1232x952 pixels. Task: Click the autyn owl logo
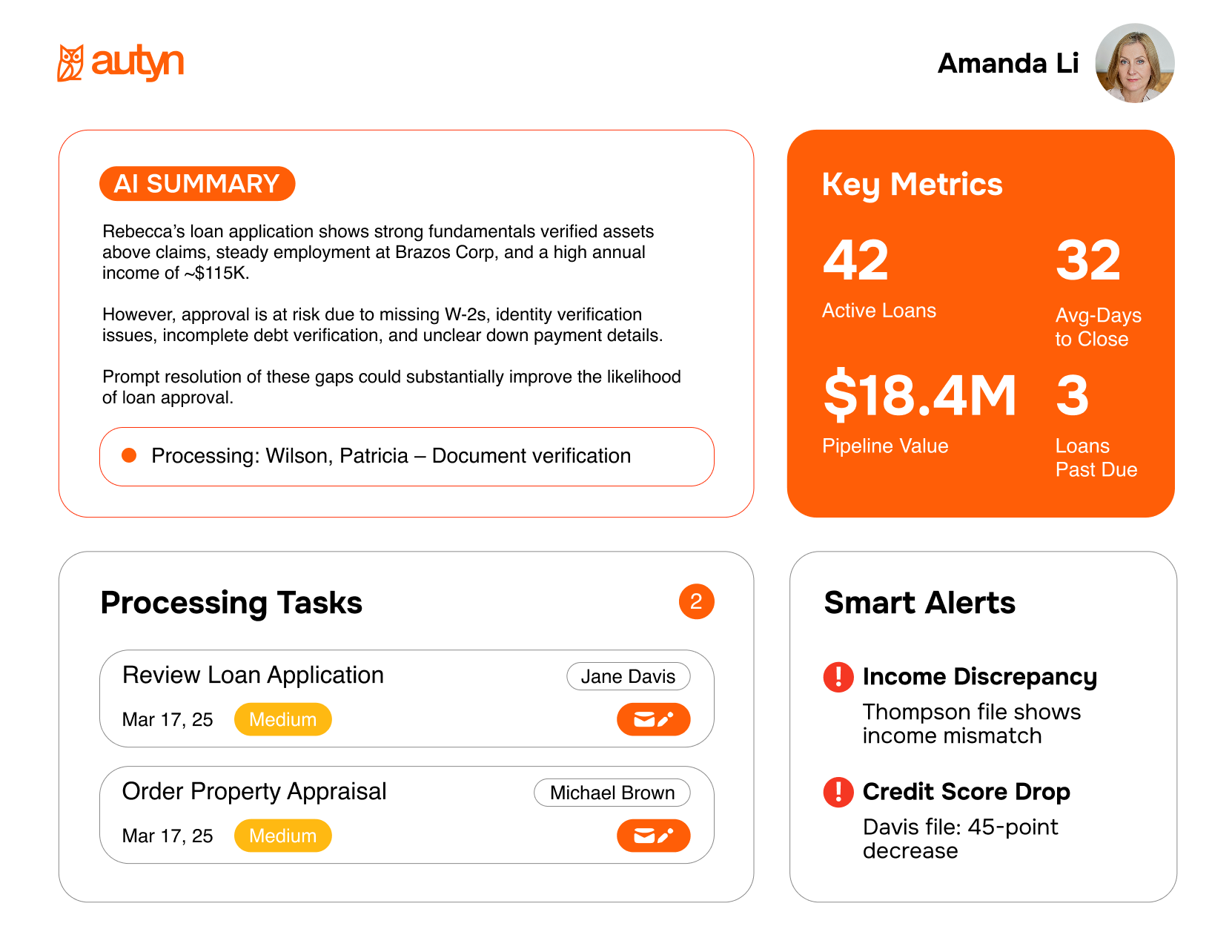120,63
